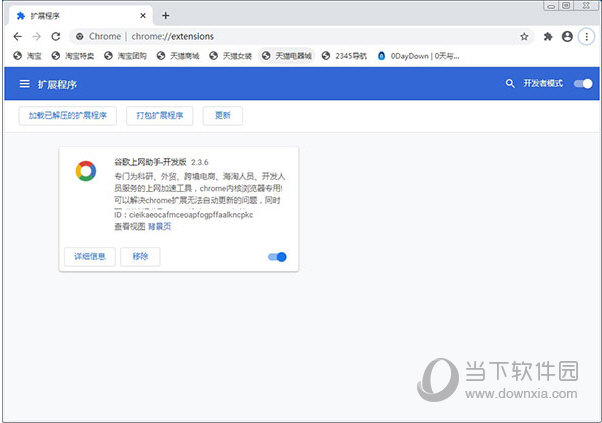The image size is (602, 423).
Task: Open Chrome three-dot menu
Action: tap(586, 37)
